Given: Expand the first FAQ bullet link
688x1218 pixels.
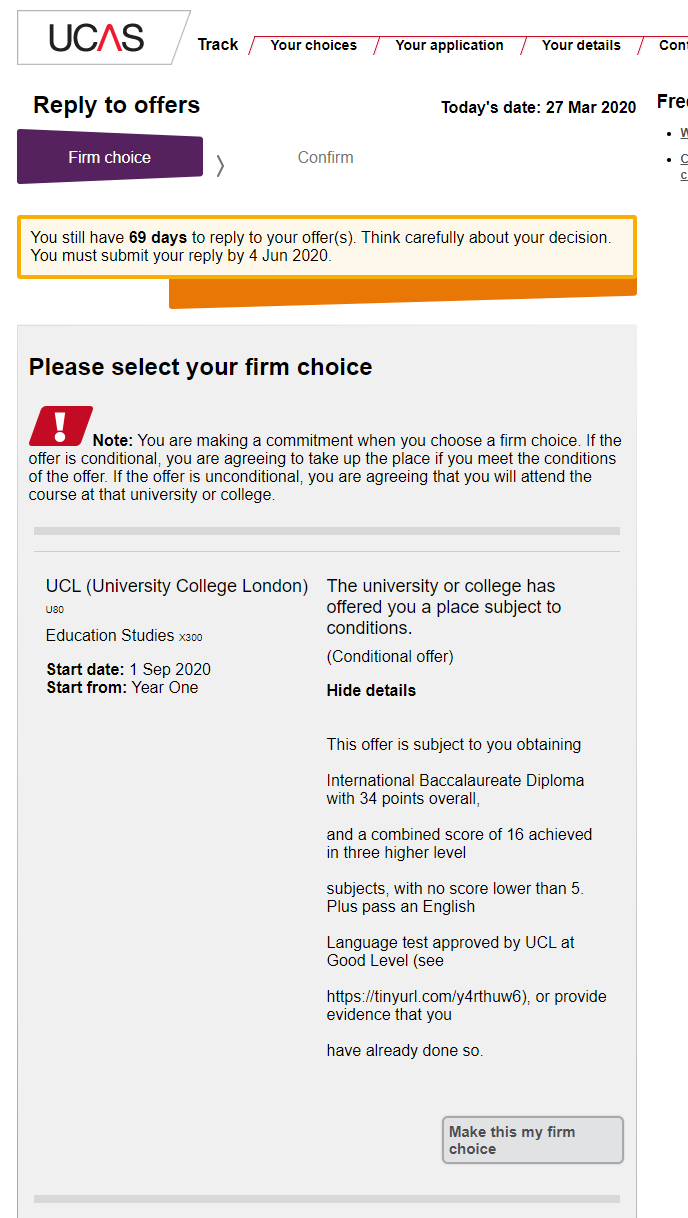Looking at the screenshot, I should (x=683, y=132).
